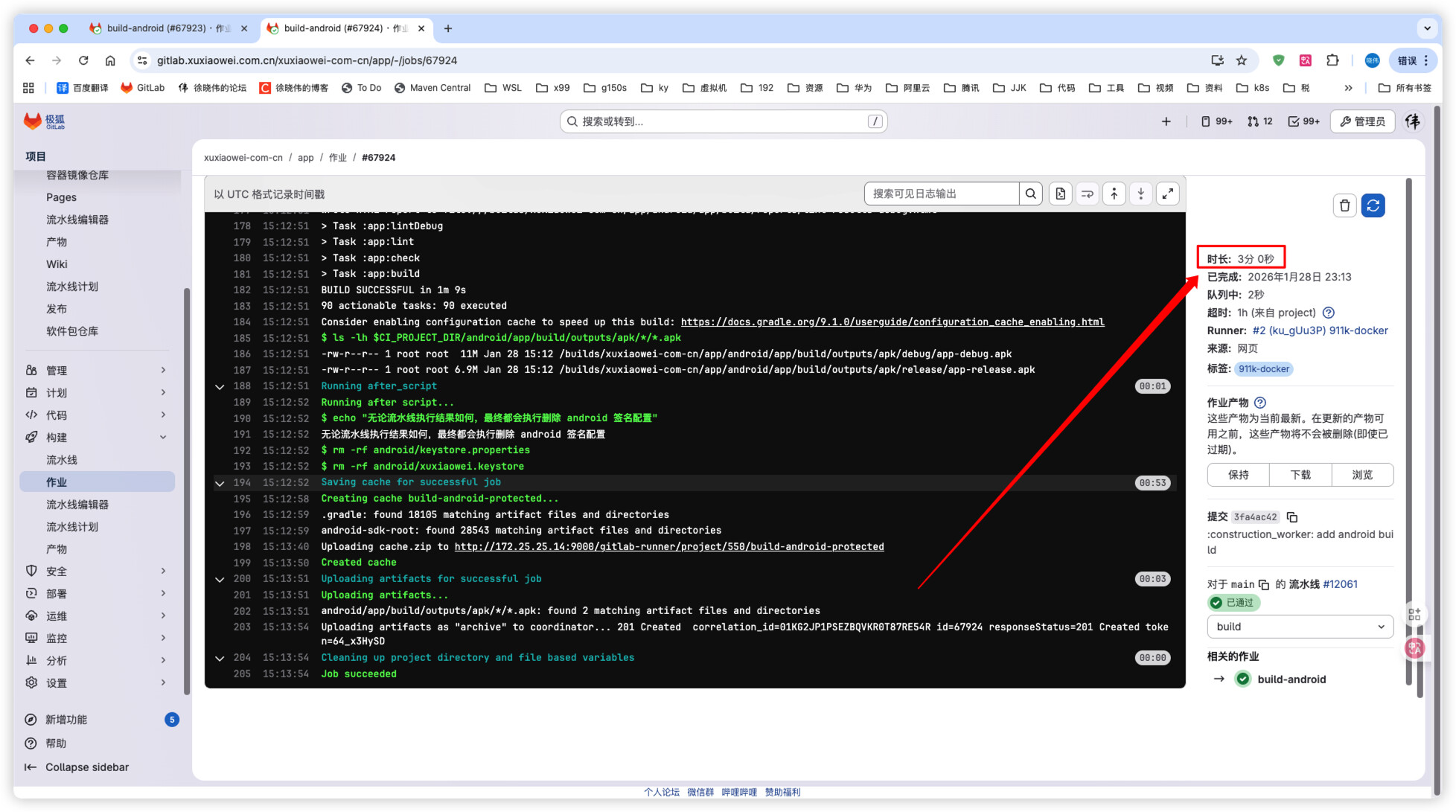1456x812 pixels.
Task: Download the job artifacts with 下载
Action: (1300, 475)
